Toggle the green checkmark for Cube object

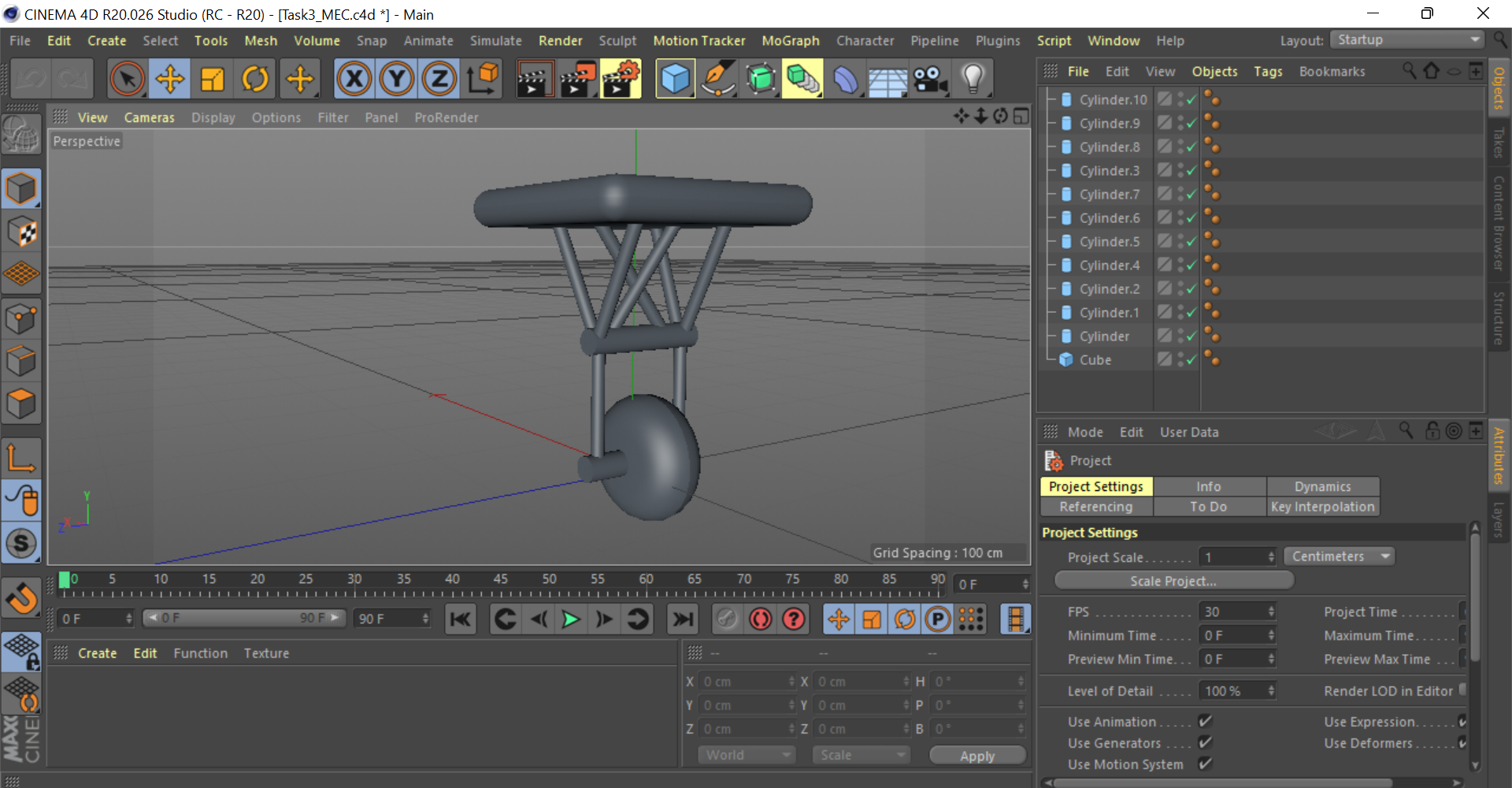(x=1191, y=360)
